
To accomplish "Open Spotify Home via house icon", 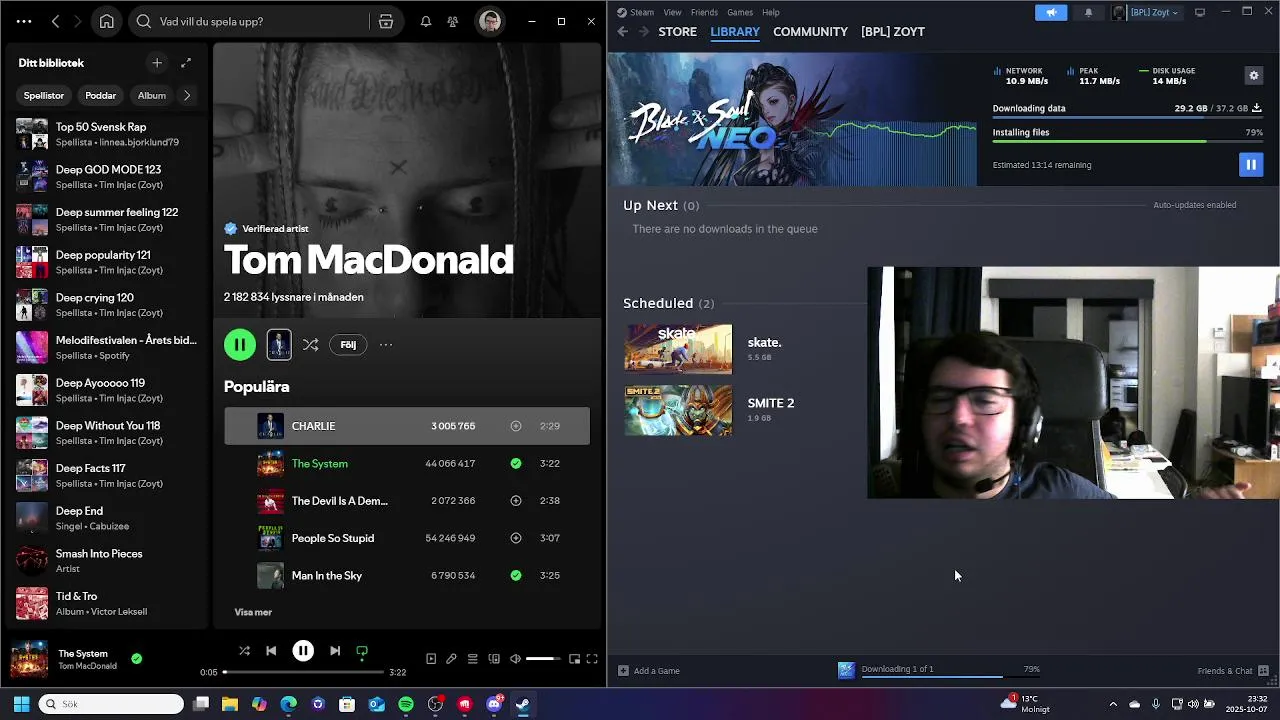I will 107,21.
